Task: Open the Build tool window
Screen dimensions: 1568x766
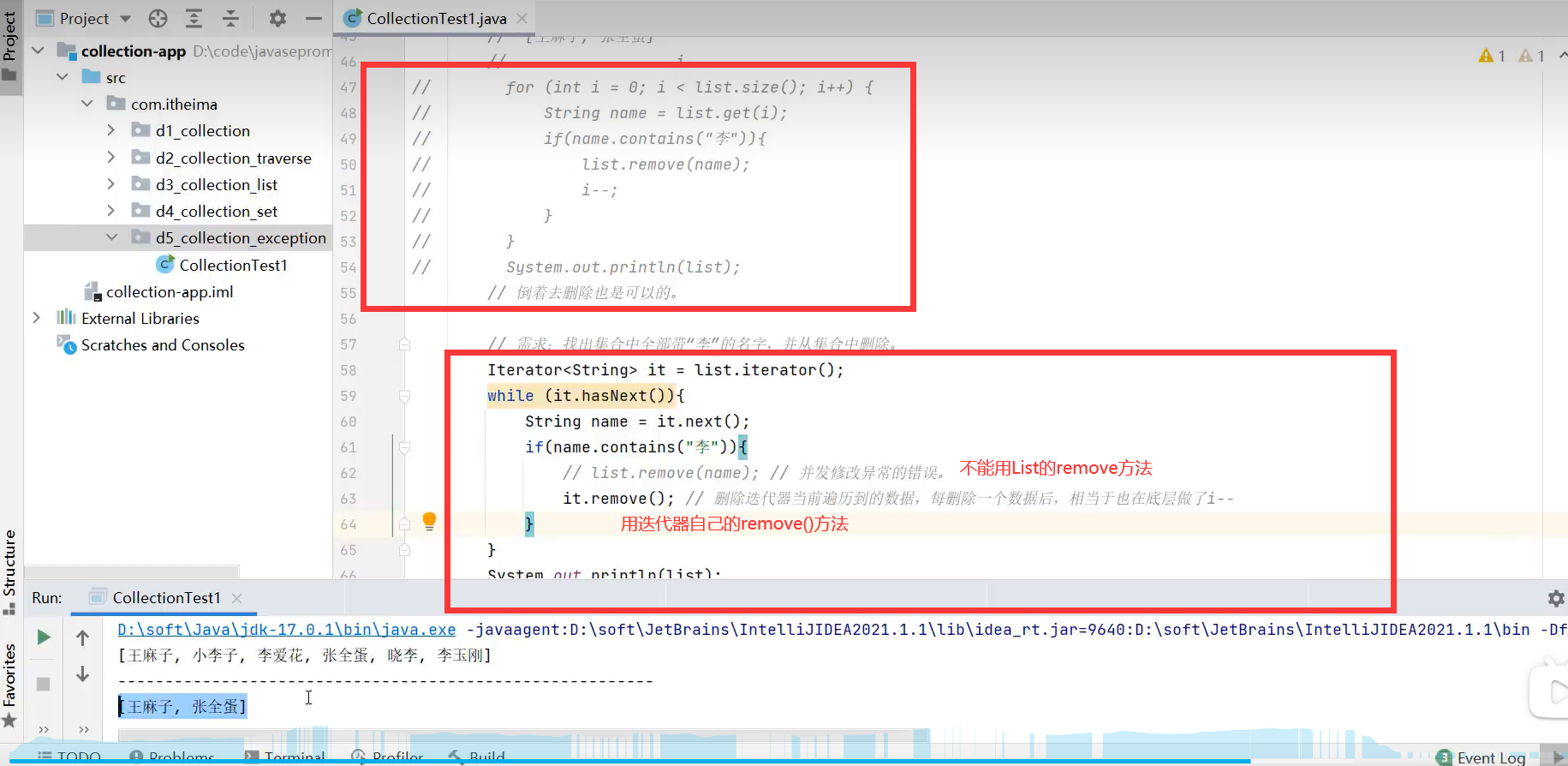Action: (x=477, y=757)
